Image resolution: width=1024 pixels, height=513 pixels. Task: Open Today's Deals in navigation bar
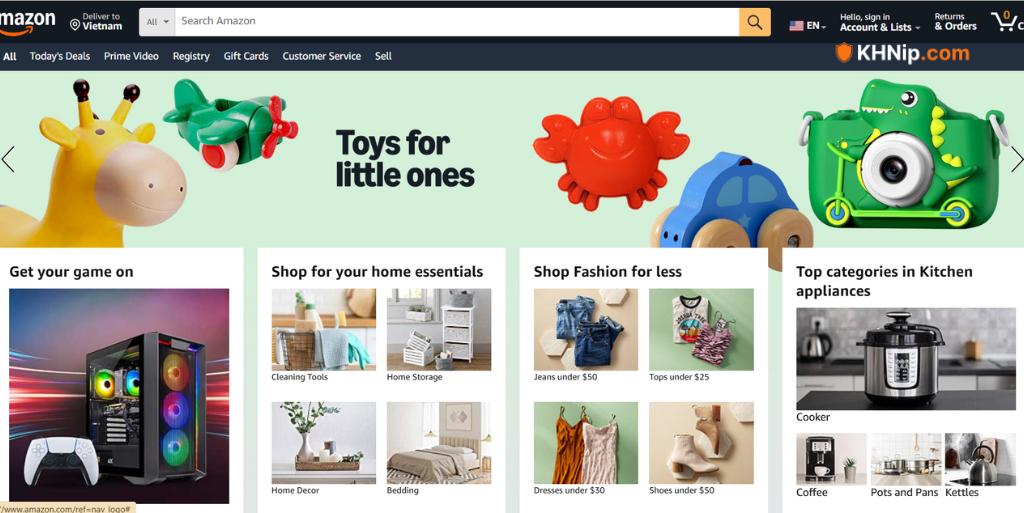coord(59,56)
